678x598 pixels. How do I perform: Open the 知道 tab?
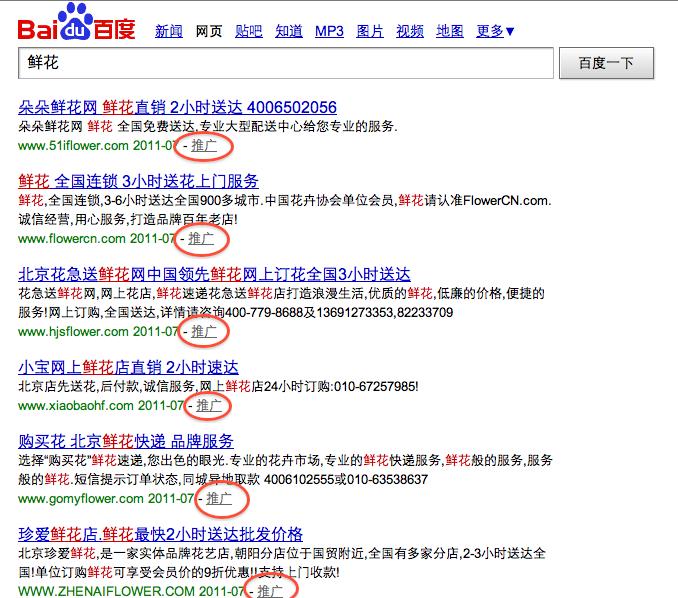coord(289,31)
